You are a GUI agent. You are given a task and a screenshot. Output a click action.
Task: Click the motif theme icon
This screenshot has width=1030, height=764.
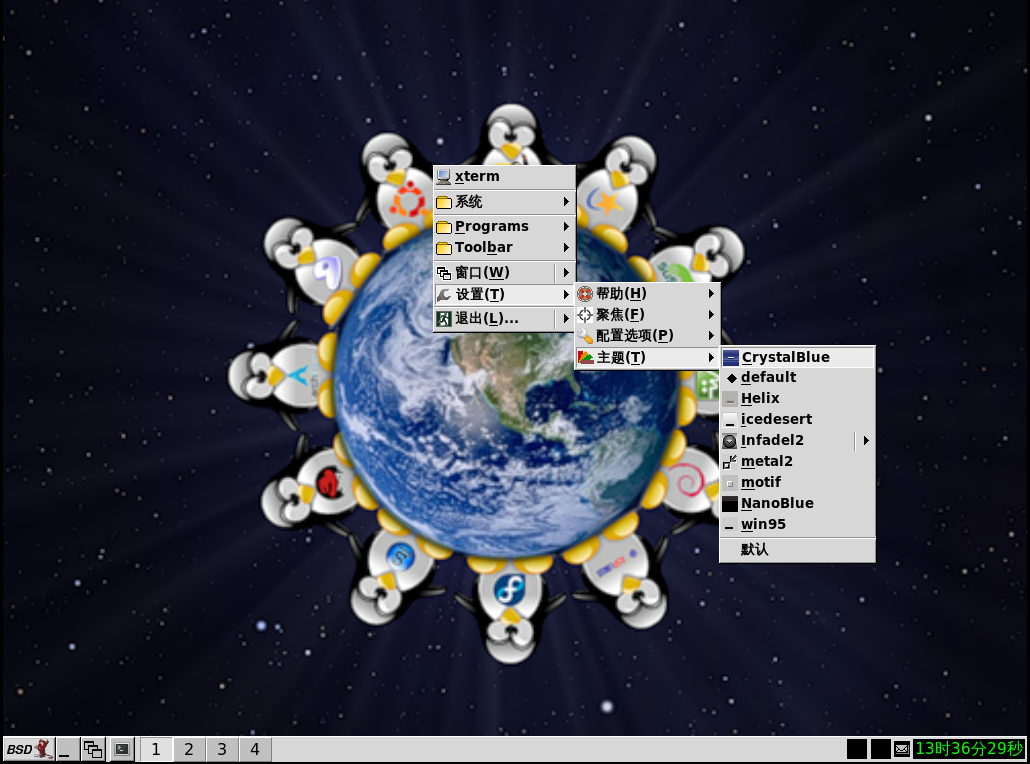tap(730, 483)
